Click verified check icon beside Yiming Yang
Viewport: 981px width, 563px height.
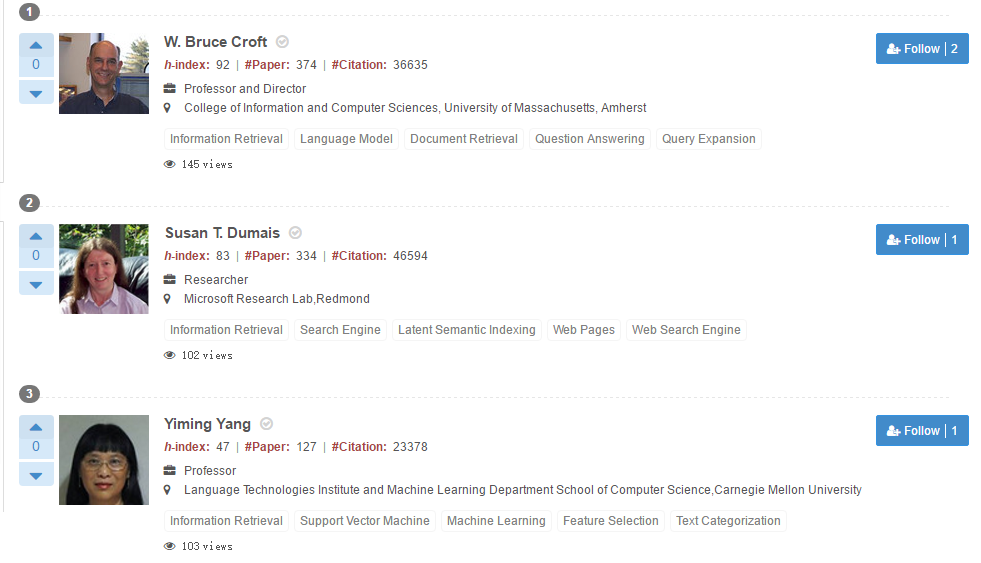tap(266, 424)
